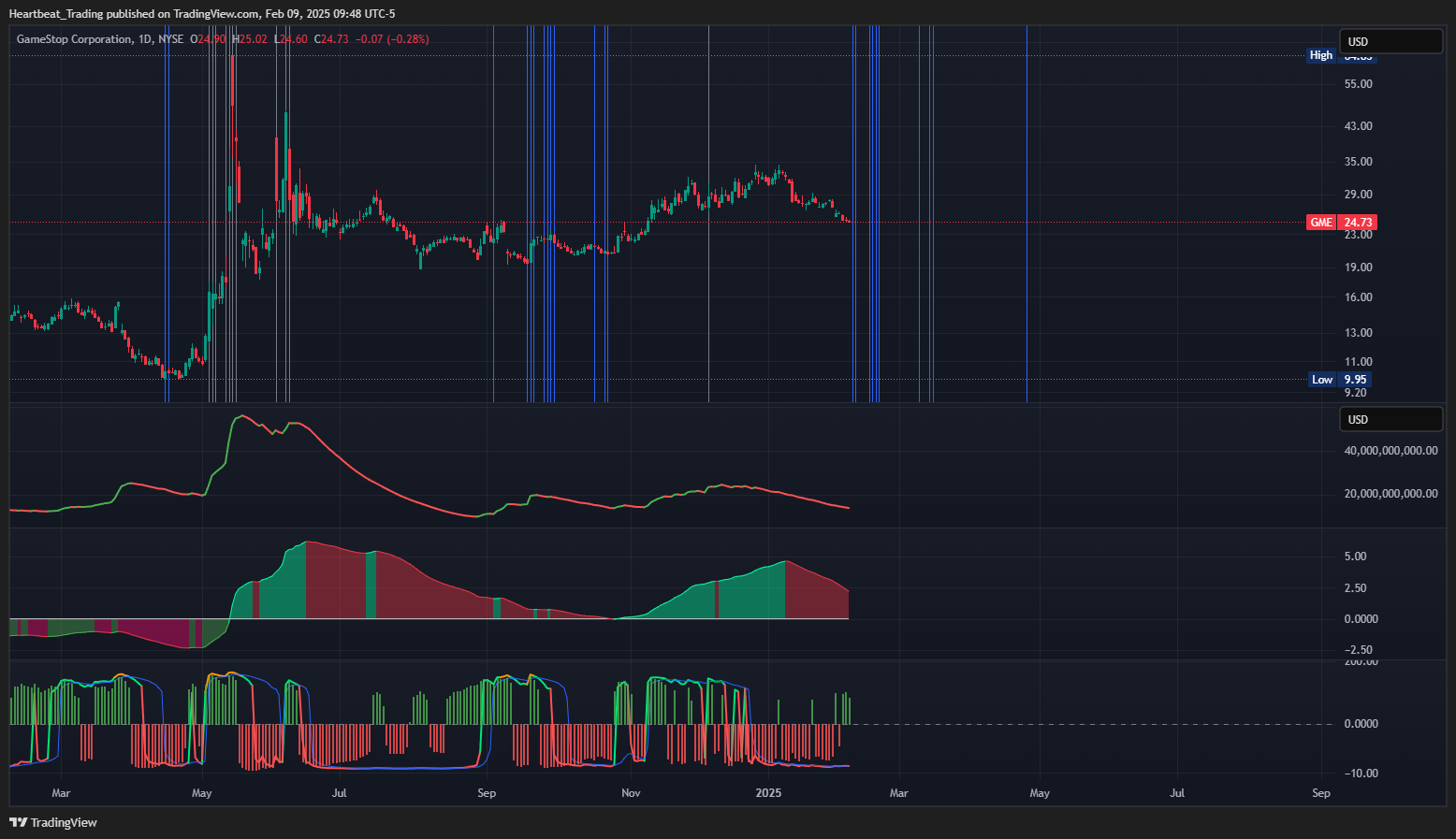
Task: Click the −2.50 label on histogram pane
Action: 1358,650
